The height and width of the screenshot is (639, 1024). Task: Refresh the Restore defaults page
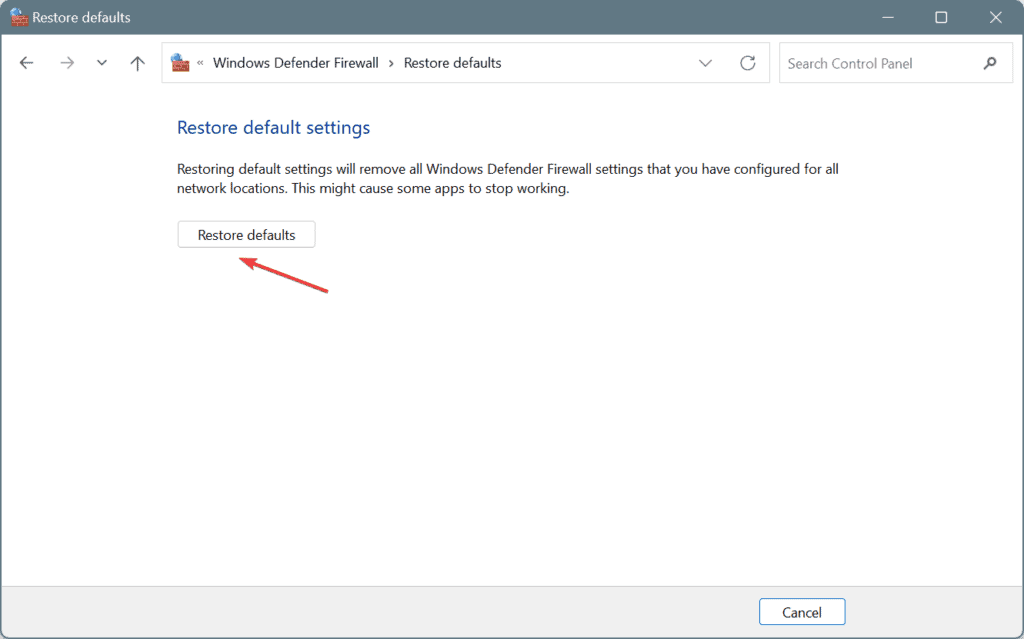748,63
